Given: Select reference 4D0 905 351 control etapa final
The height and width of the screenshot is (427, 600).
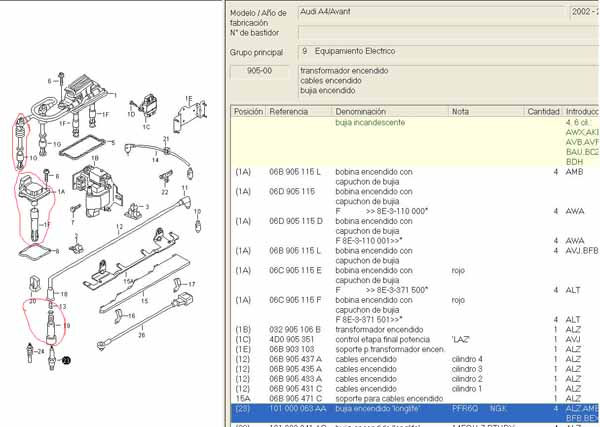Looking at the screenshot, I should coord(415,340).
